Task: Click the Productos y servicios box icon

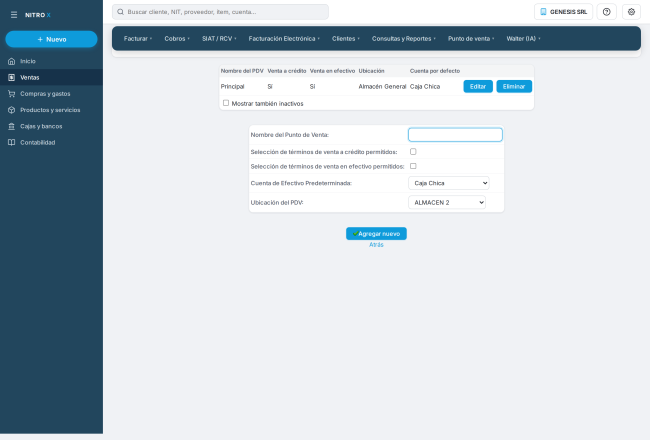Action: pyautogui.click(x=12, y=110)
